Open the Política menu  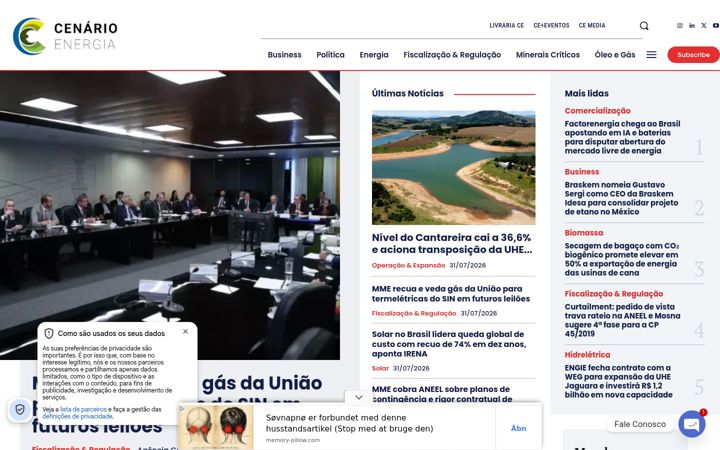[x=330, y=55]
